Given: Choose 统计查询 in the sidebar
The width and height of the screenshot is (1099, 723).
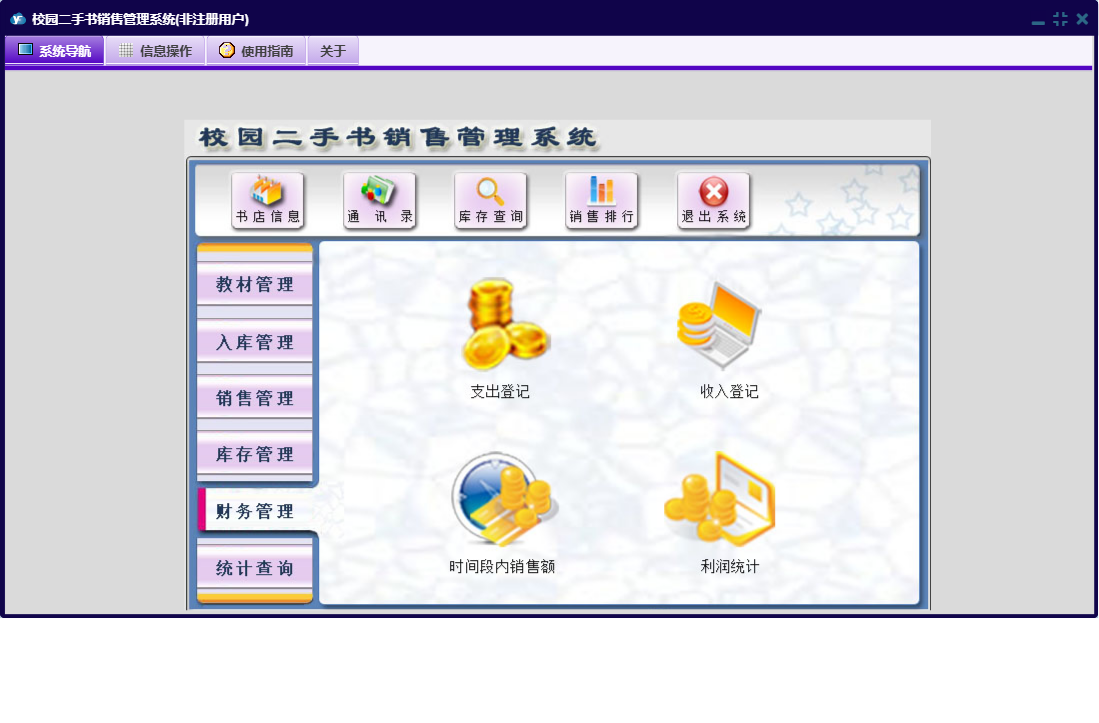Looking at the screenshot, I should click(x=255, y=568).
